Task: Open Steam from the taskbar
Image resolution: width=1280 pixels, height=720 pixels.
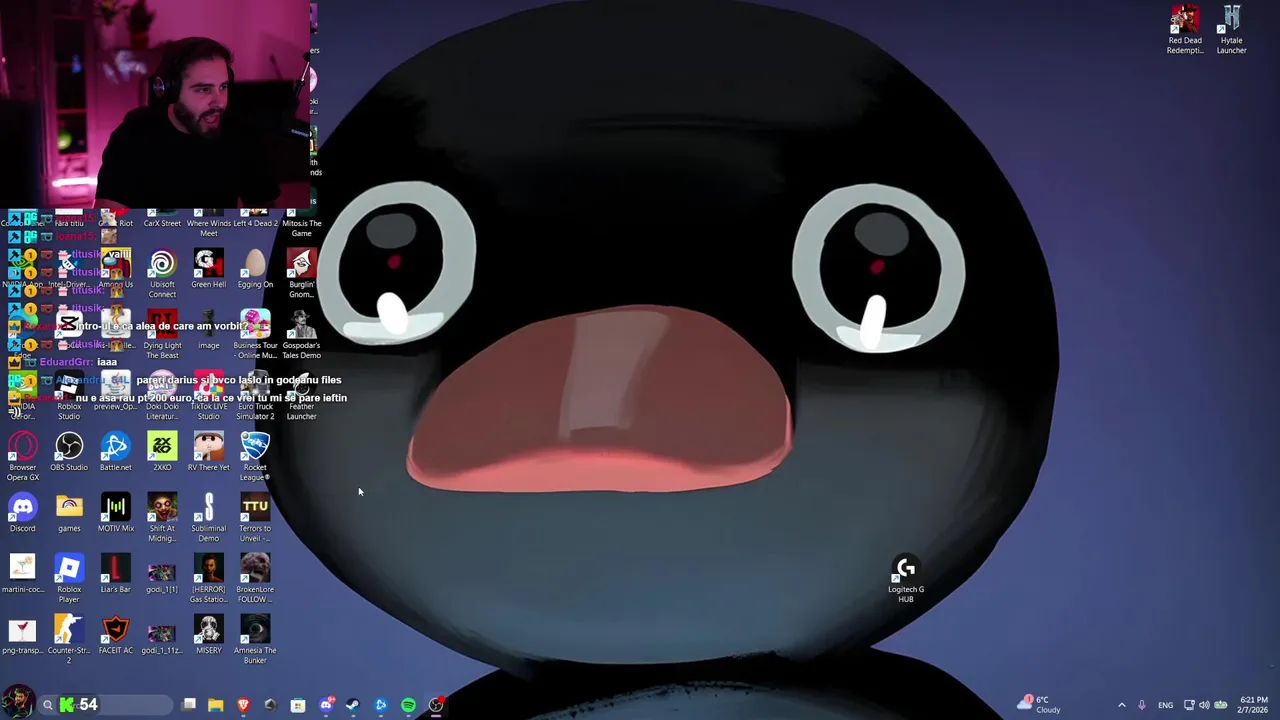Action: point(353,705)
